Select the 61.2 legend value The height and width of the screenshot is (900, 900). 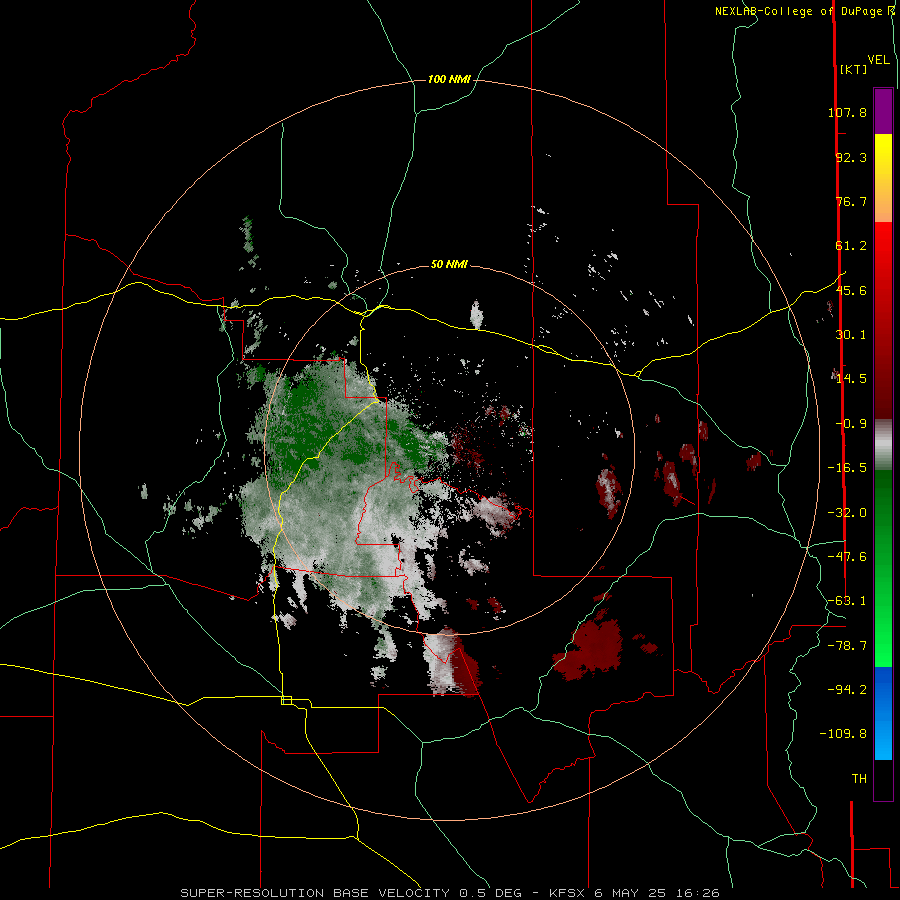click(851, 246)
